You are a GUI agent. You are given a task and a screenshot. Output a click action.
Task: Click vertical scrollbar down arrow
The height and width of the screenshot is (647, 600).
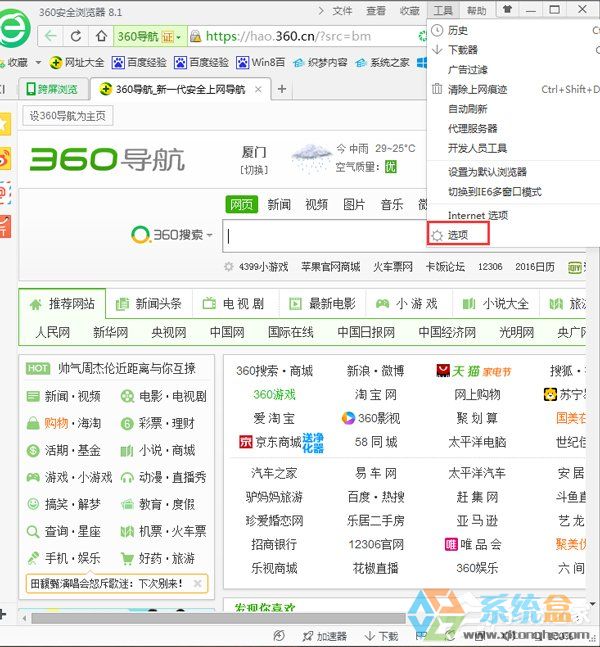pyautogui.click(x=593, y=603)
